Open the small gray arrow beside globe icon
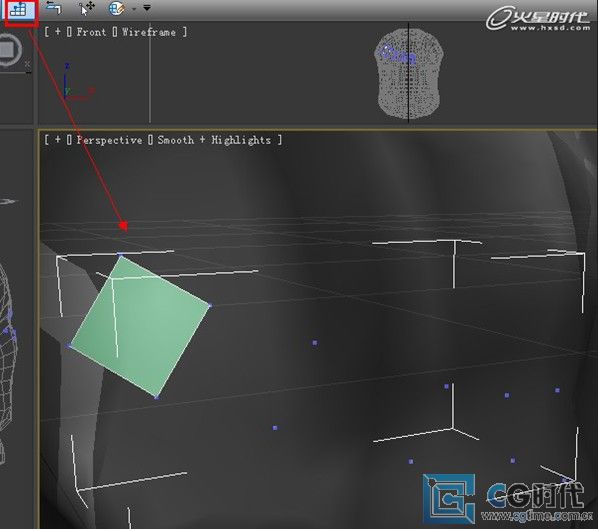The image size is (598, 529). 134,9
